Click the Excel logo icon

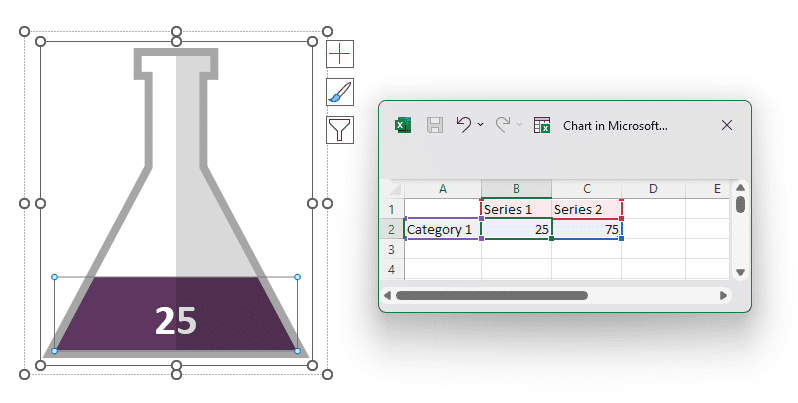point(403,125)
